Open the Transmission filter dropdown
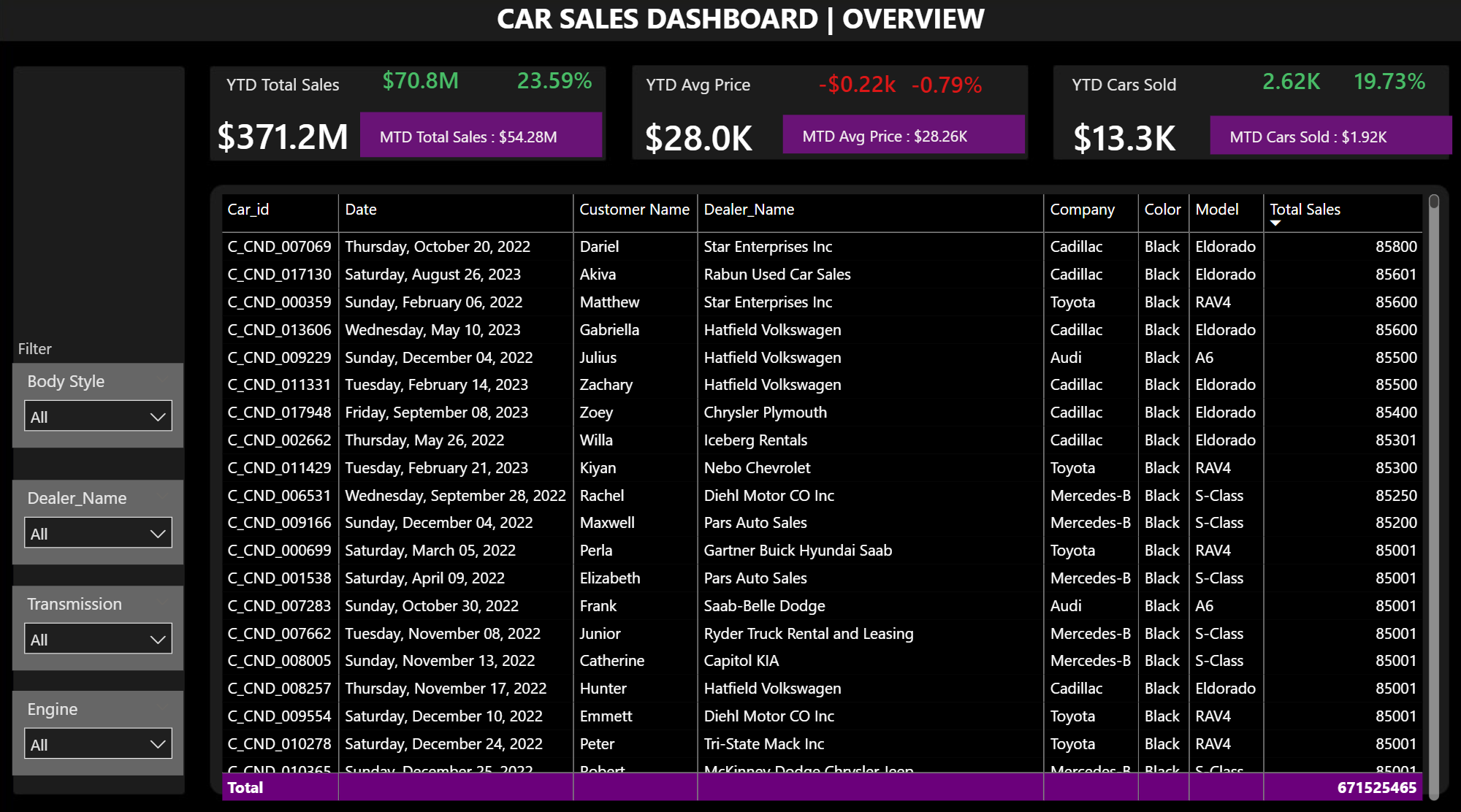Viewport: 1461px width, 812px height. pos(98,639)
